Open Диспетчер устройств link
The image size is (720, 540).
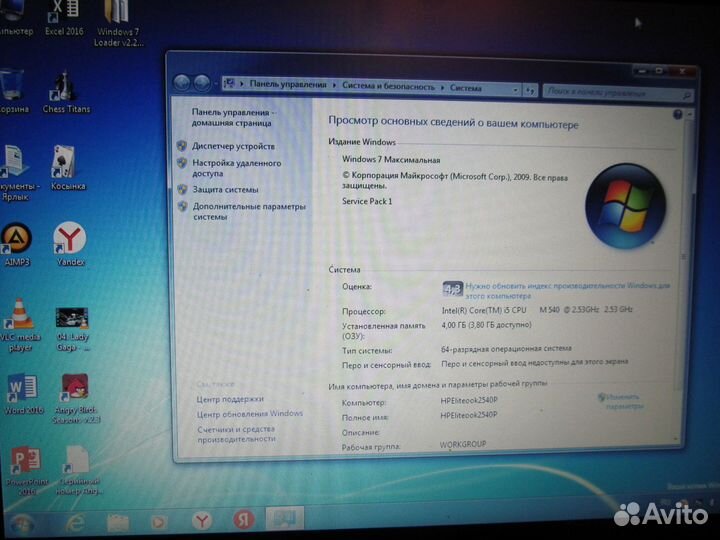click(233, 146)
